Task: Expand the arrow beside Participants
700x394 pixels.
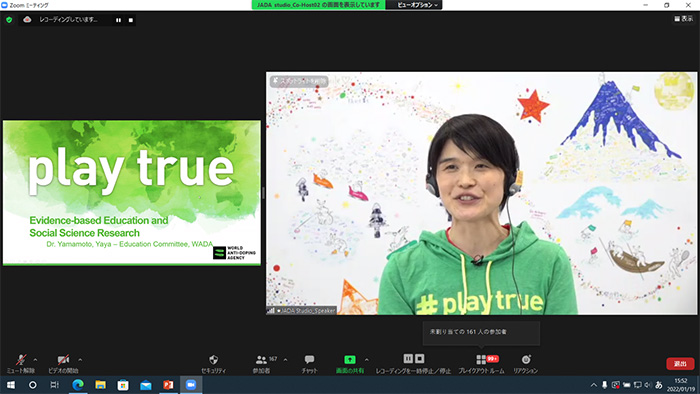Action: 285,359
